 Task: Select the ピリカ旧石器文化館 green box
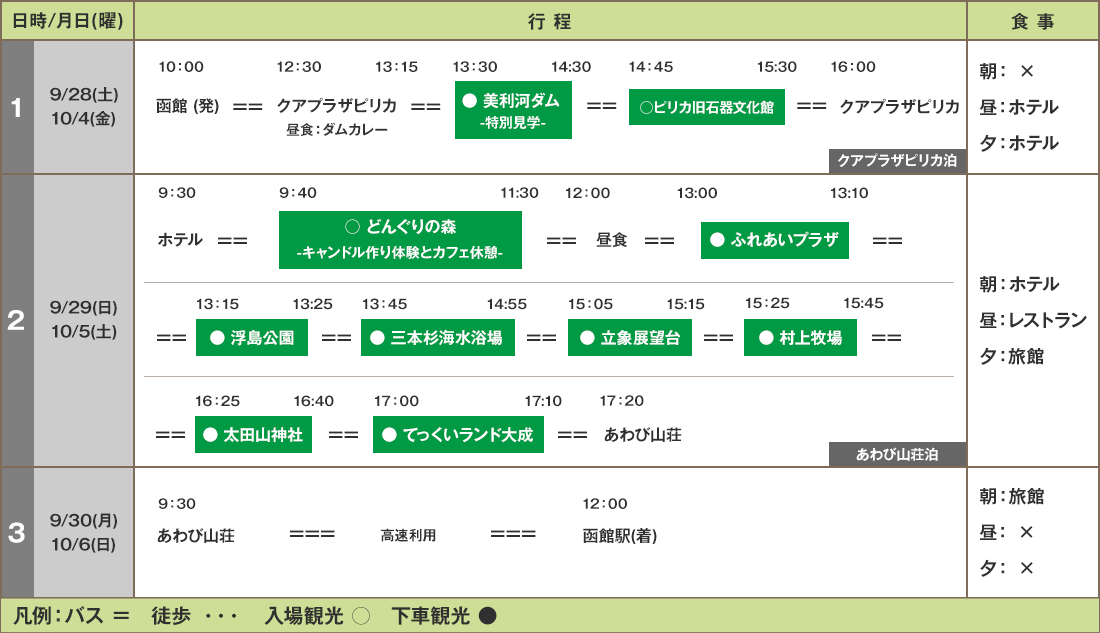706,107
